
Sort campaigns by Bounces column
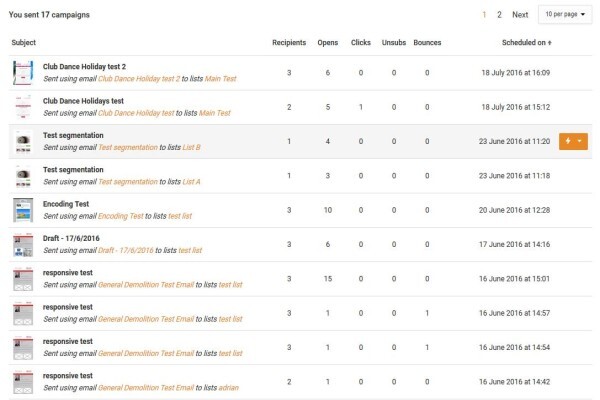(x=427, y=42)
